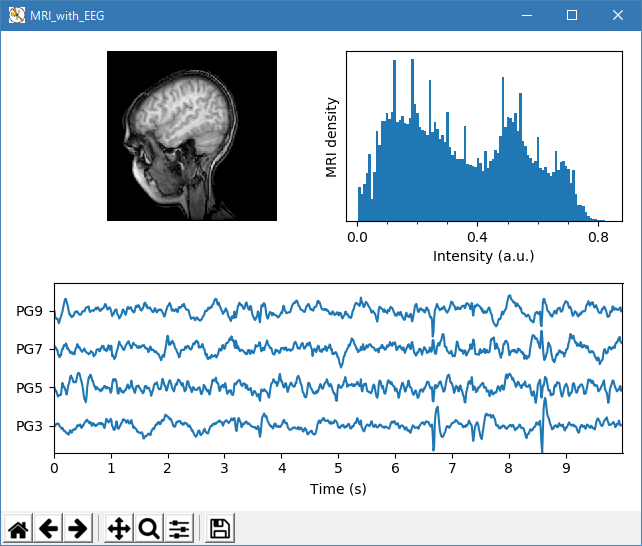The image size is (642, 546).
Task: Open the Configure subplots dialog
Action: coord(179,528)
